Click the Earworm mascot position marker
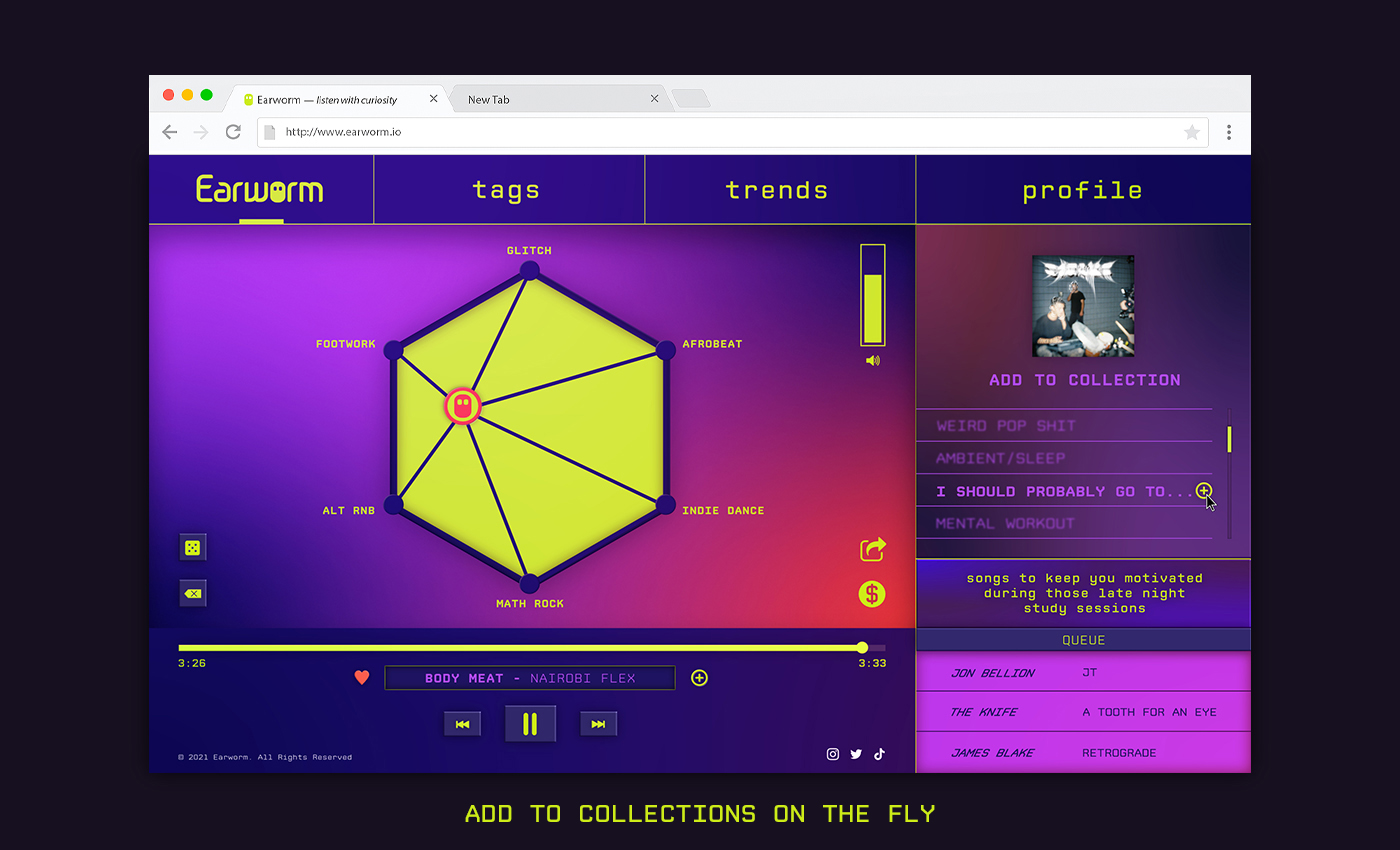Image resolution: width=1400 pixels, height=850 pixels. (x=462, y=406)
